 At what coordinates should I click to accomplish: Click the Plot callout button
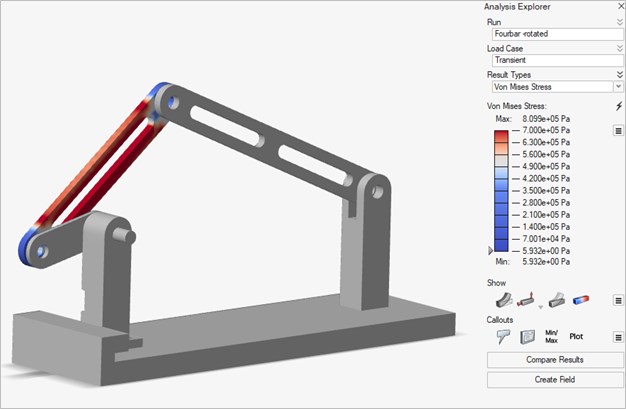(x=576, y=337)
